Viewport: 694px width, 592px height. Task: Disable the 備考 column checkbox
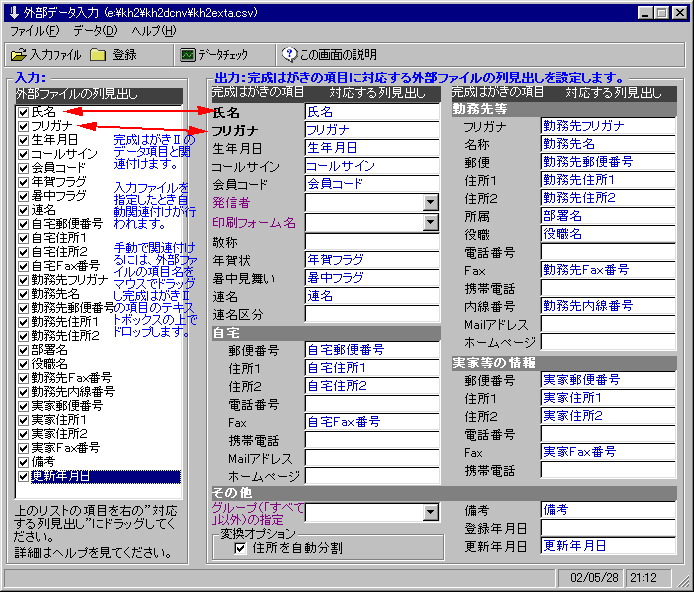click(23, 462)
